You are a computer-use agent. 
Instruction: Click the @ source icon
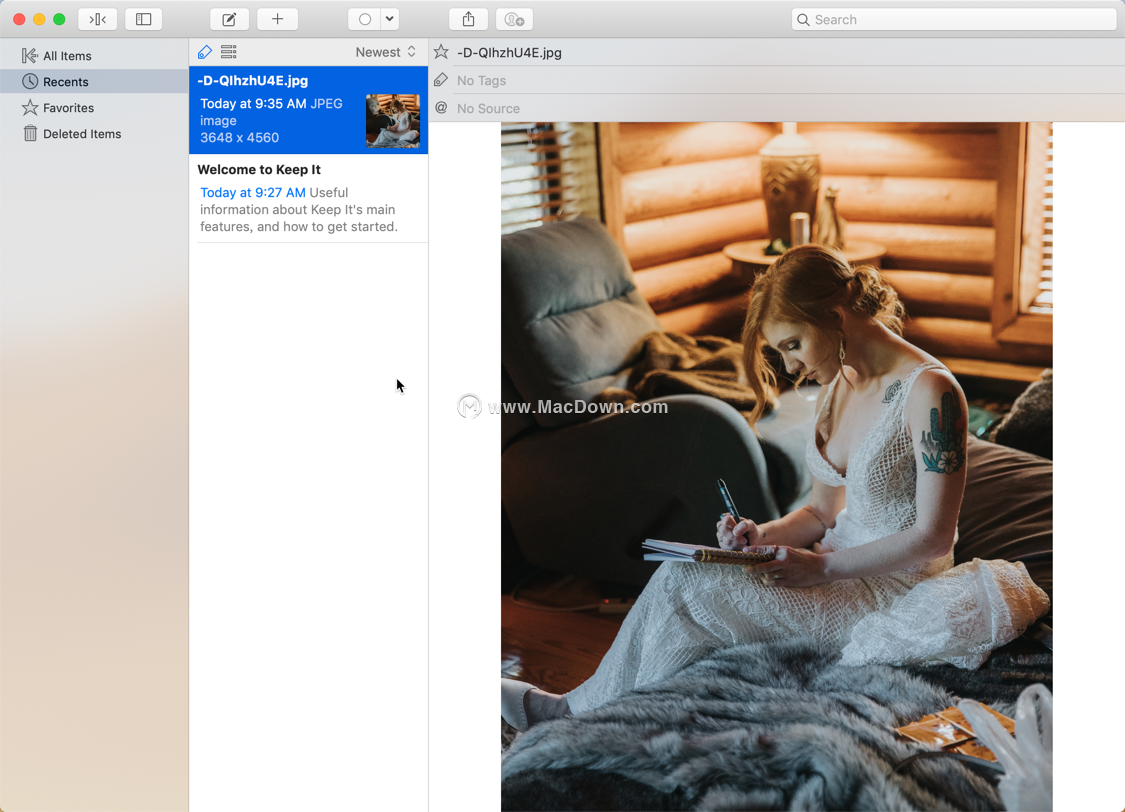(441, 108)
